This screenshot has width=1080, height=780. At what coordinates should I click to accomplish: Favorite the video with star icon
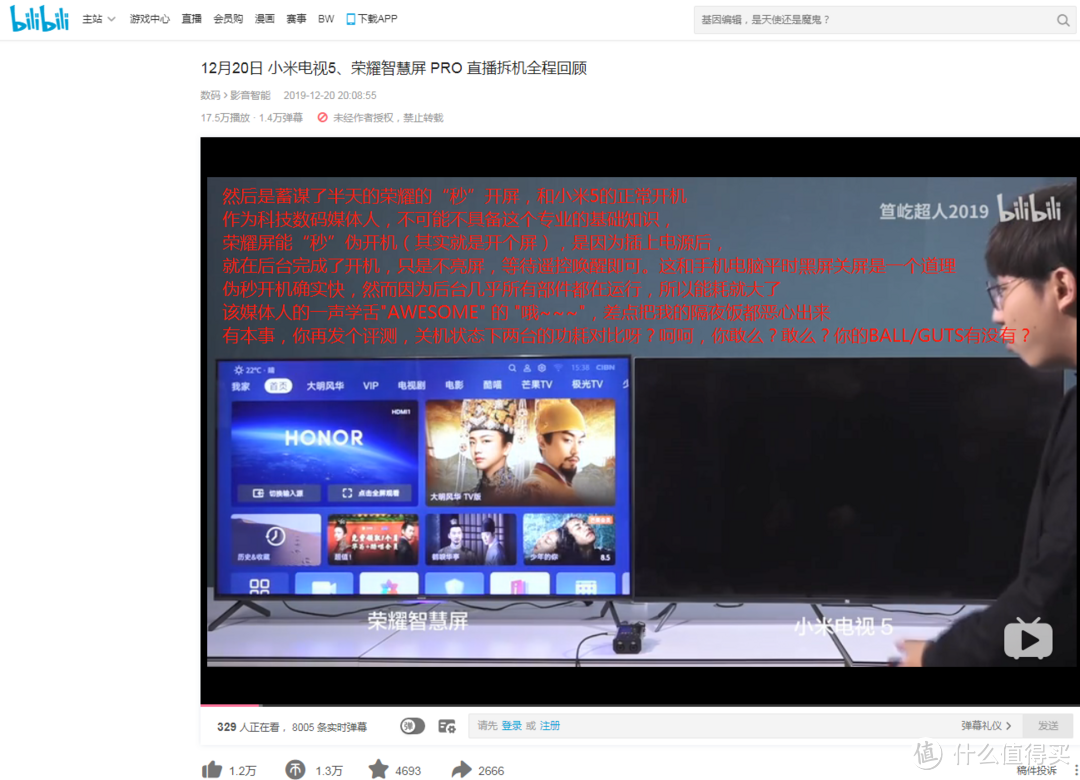(378, 769)
